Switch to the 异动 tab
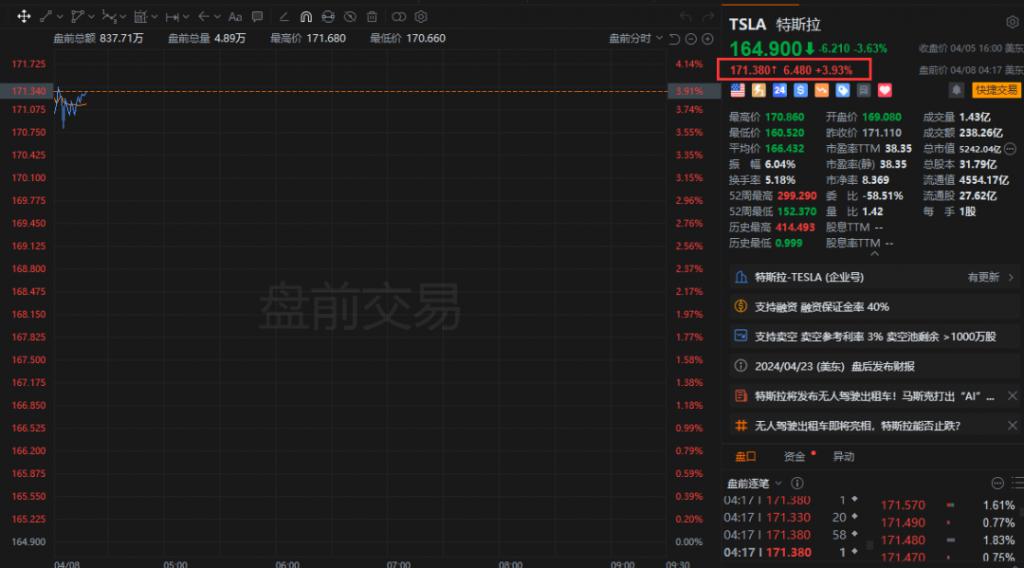This screenshot has height=568, width=1024. coord(843,456)
